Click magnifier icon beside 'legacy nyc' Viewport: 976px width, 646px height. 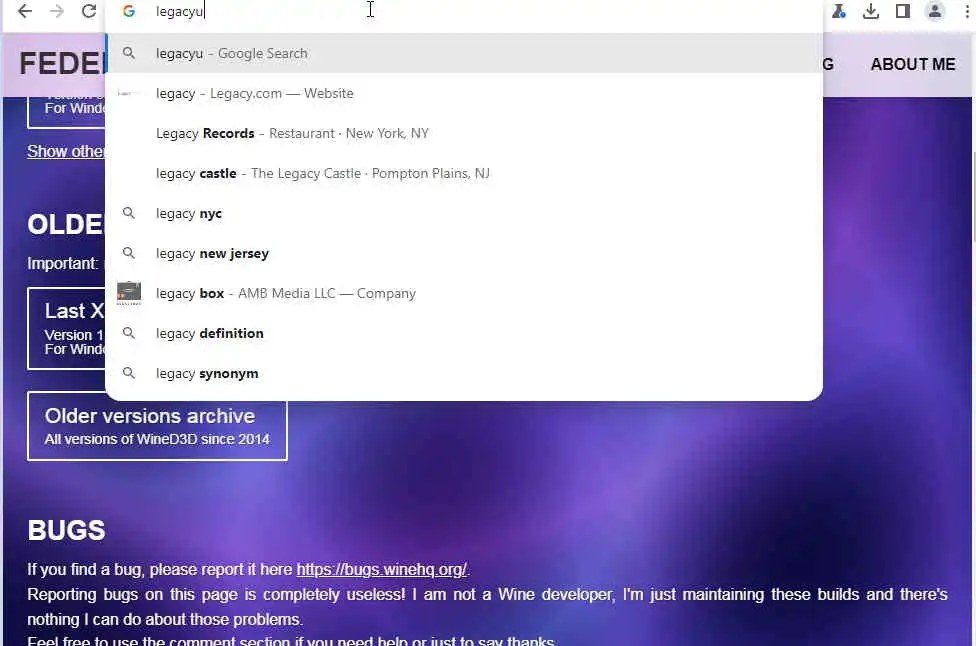129,213
